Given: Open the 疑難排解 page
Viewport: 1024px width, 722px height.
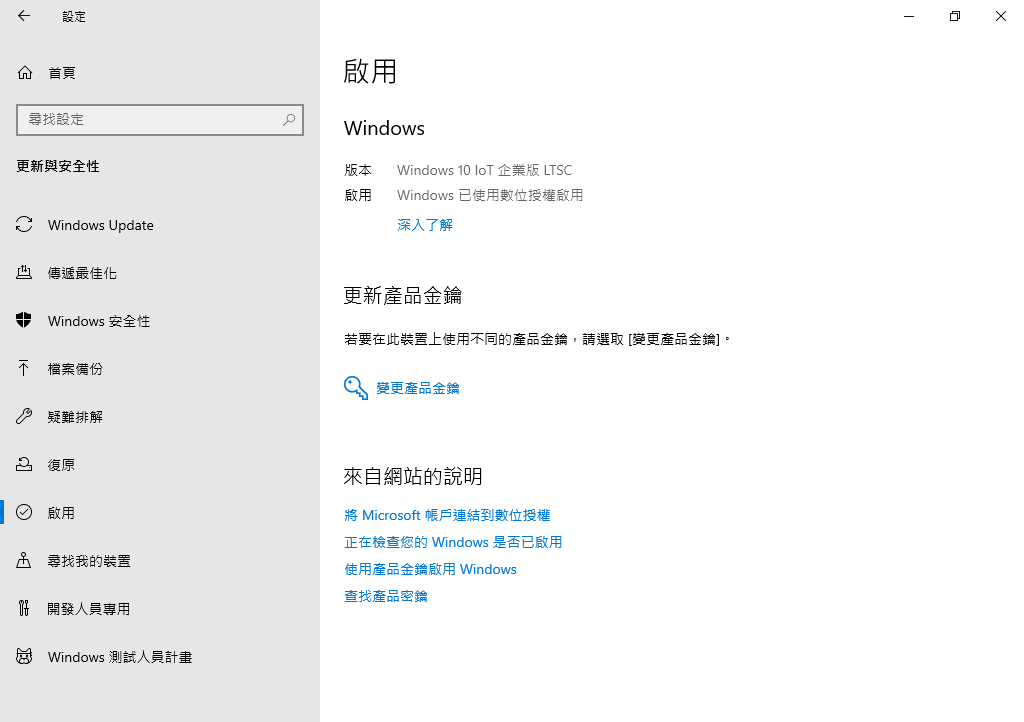Looking at the screenshot, I should pyautogui.click(x=160, y=416).
